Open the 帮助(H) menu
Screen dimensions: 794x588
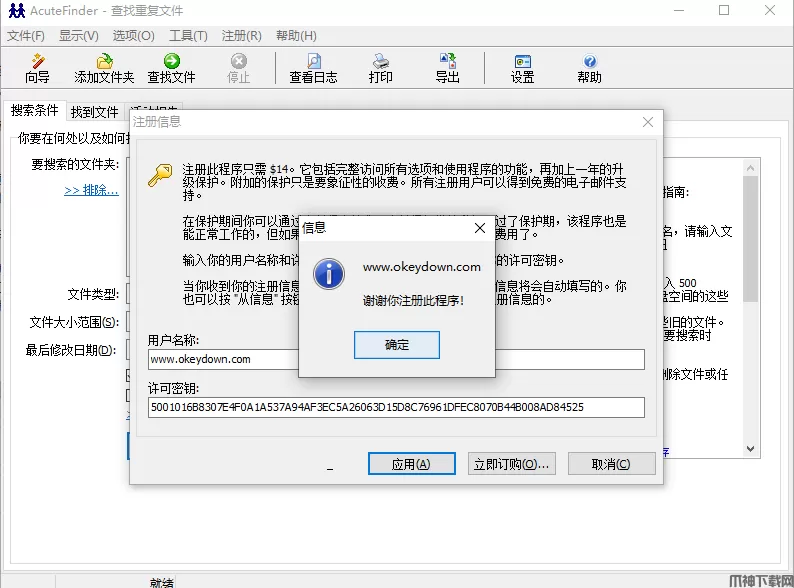point(296,36)
